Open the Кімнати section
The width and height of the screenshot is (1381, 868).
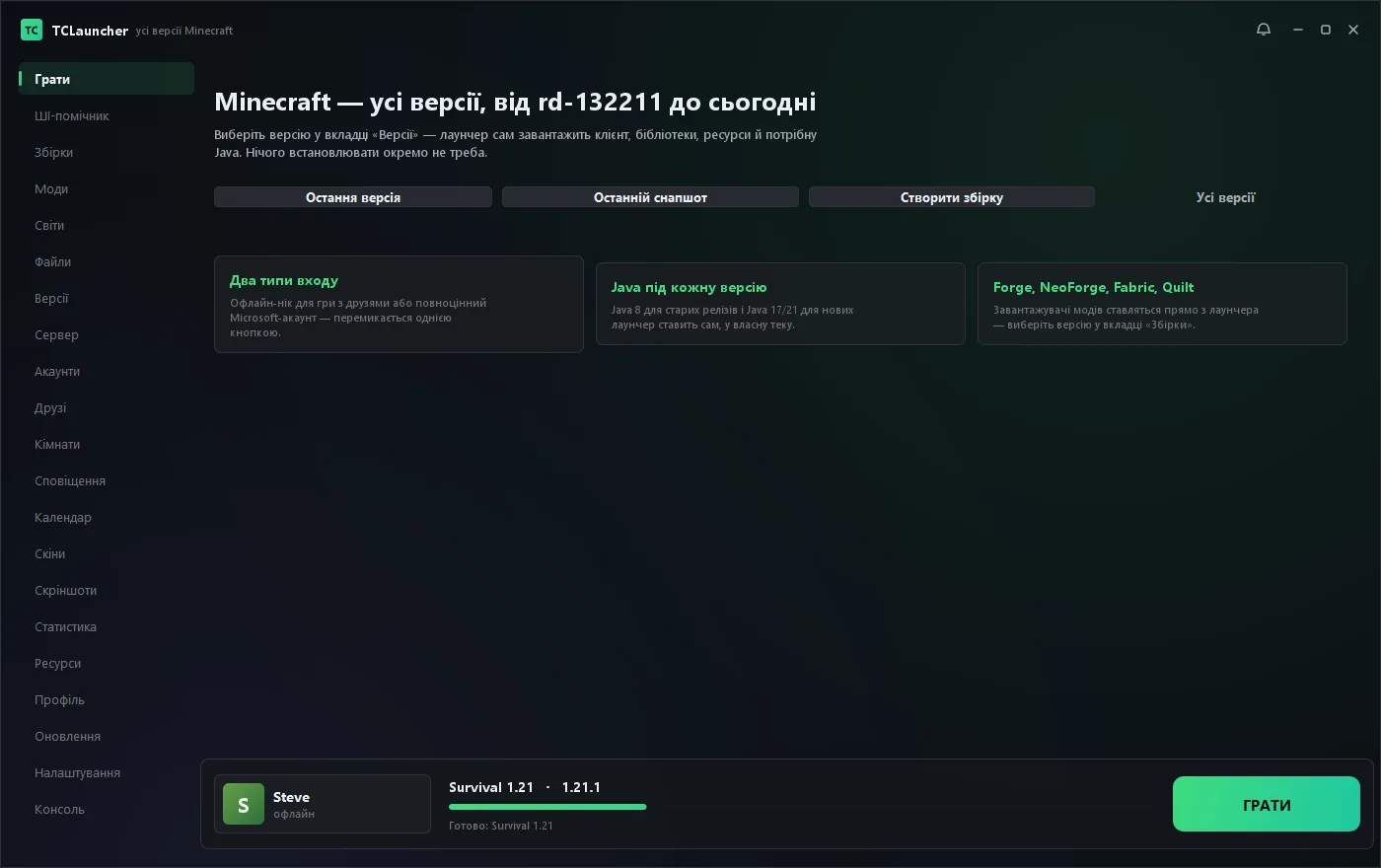[x=107, y=444]
